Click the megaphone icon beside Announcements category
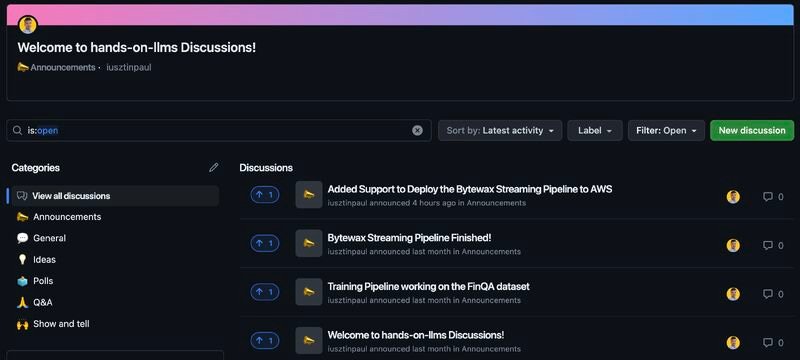The width and height of the screenshot is (800, 360). click(22, 217)
